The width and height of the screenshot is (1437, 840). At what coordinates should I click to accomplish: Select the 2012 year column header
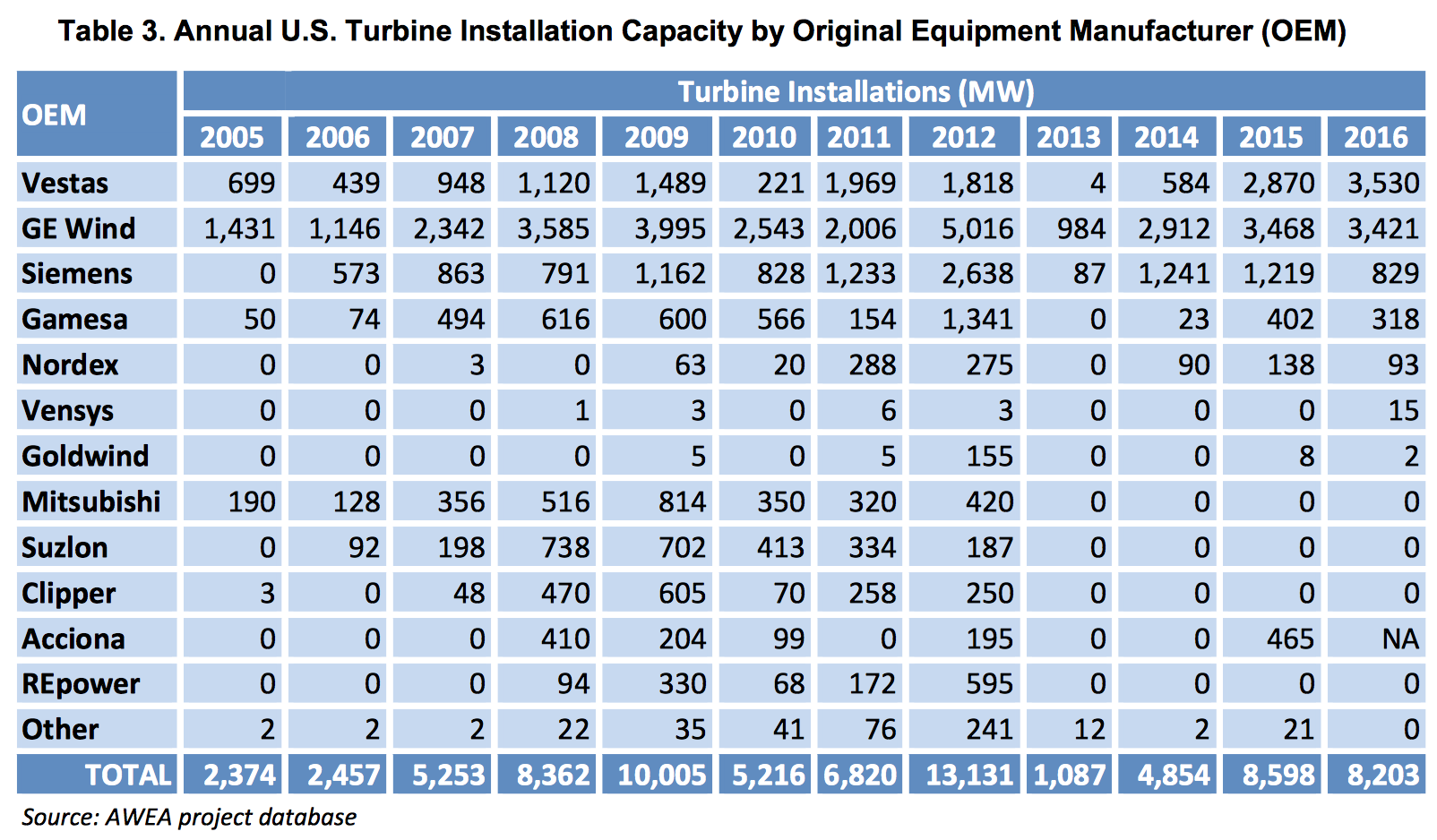(963, 137)
